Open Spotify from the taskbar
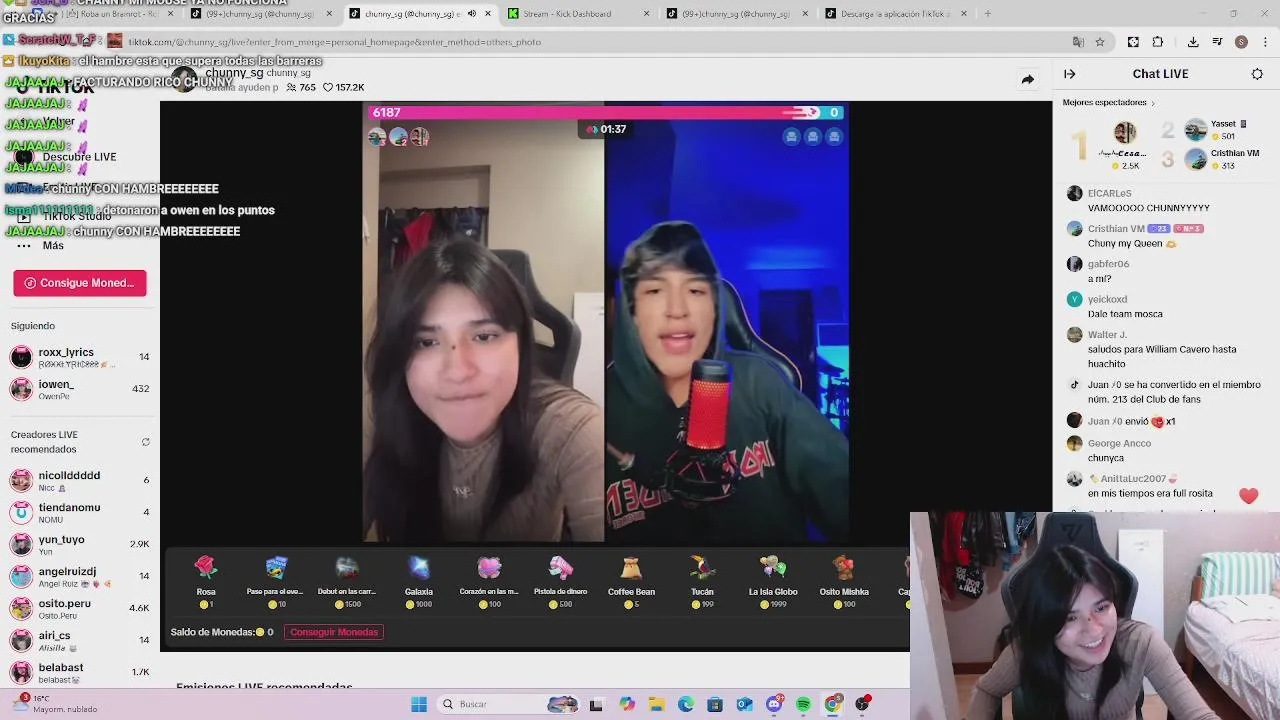 (x=803, y=704)
